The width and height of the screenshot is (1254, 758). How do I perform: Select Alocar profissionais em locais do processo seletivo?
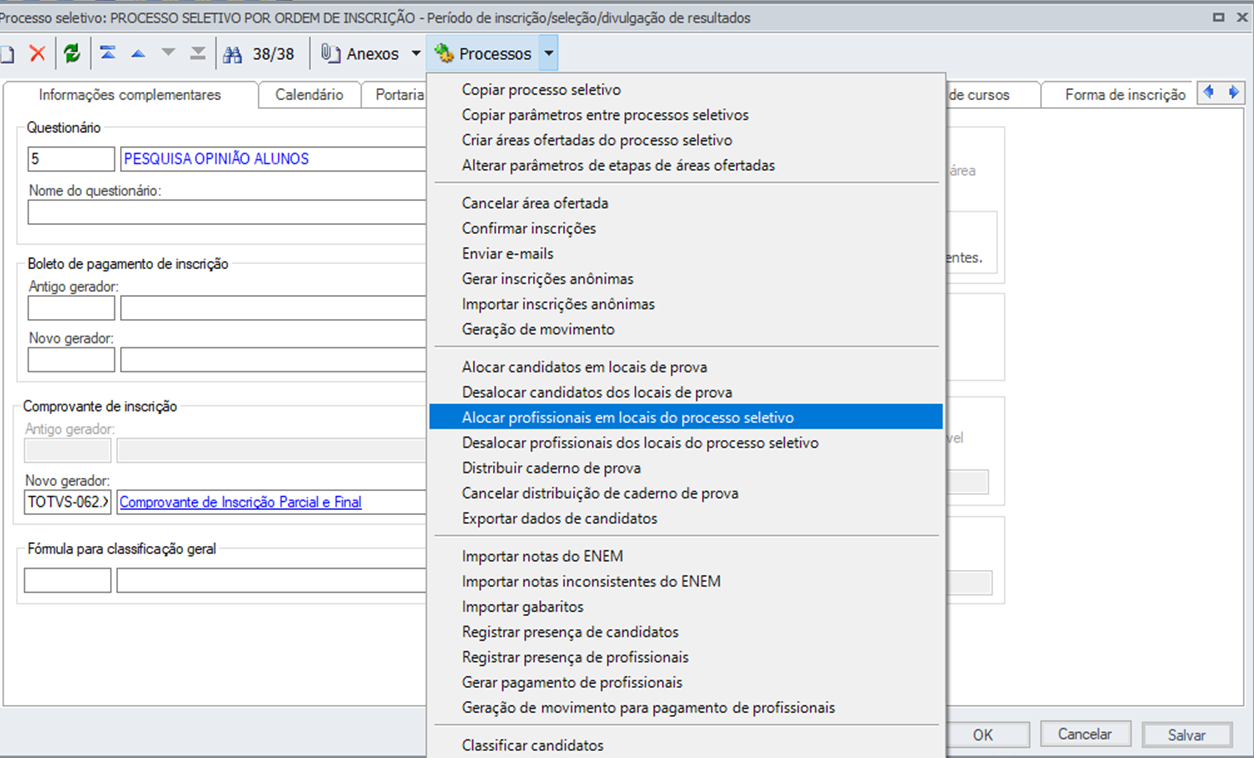[x=686, y=417]
